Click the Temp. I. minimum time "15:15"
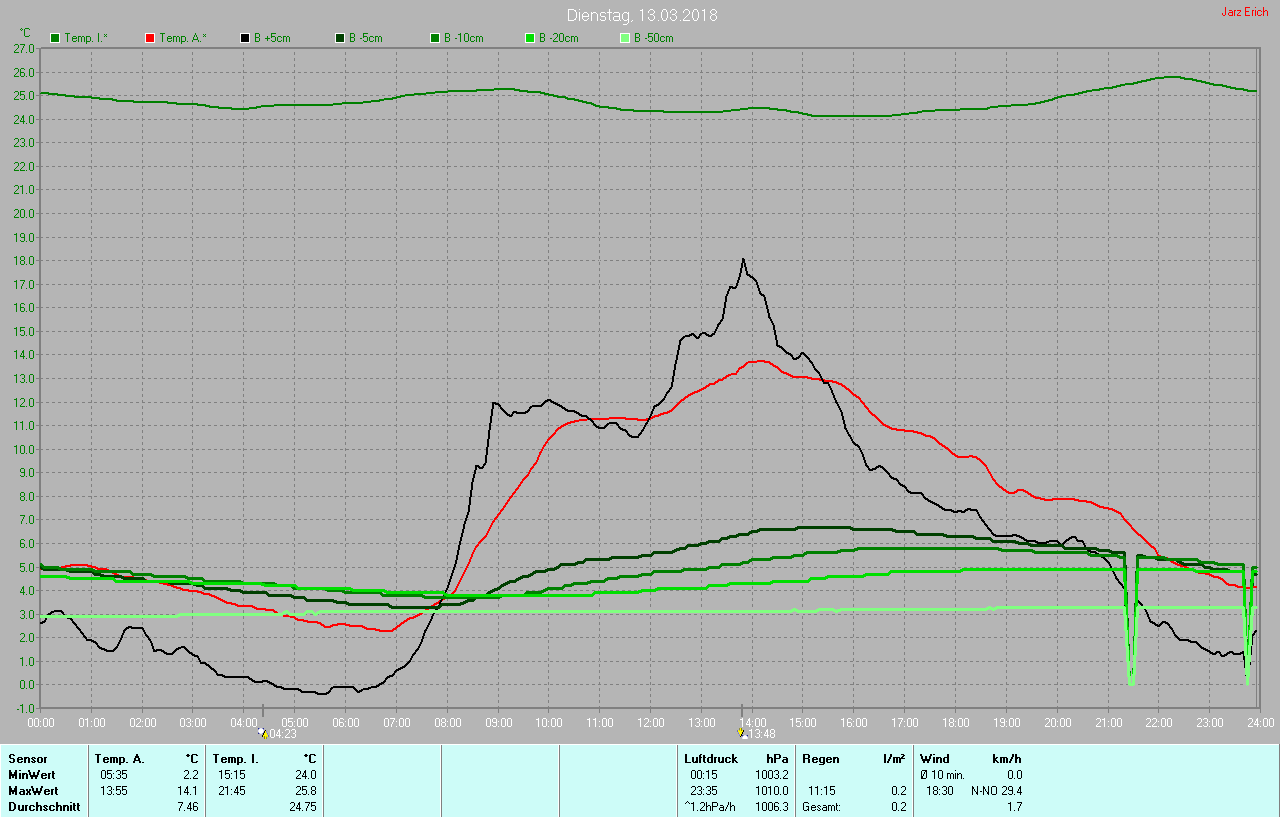This screenshot has width=1280, height=817. (232, 775)
